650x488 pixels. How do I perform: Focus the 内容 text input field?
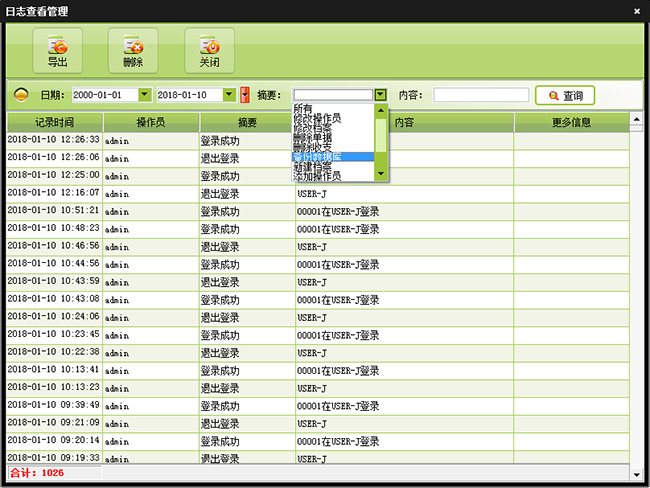point(481,95)
